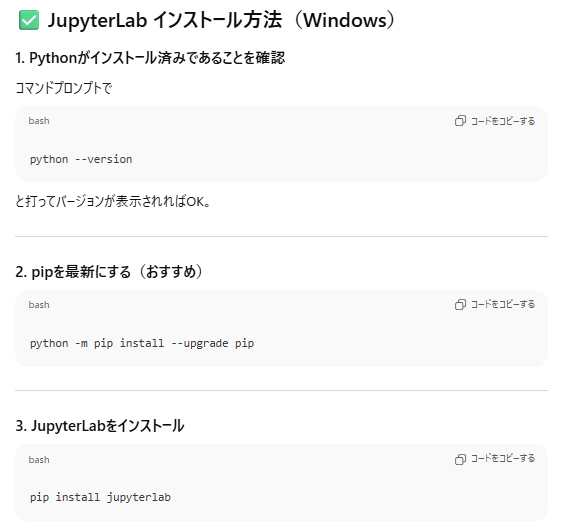
Task: Click bash label above pip install jupyterlab
Action: point(39,460)
